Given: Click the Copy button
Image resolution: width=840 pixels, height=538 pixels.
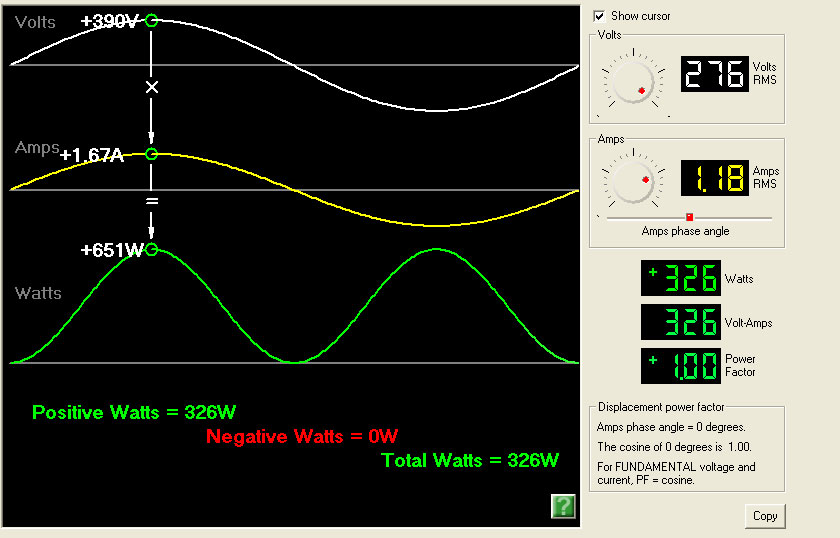Looking at the screenshot, I should tap(765, 516).
